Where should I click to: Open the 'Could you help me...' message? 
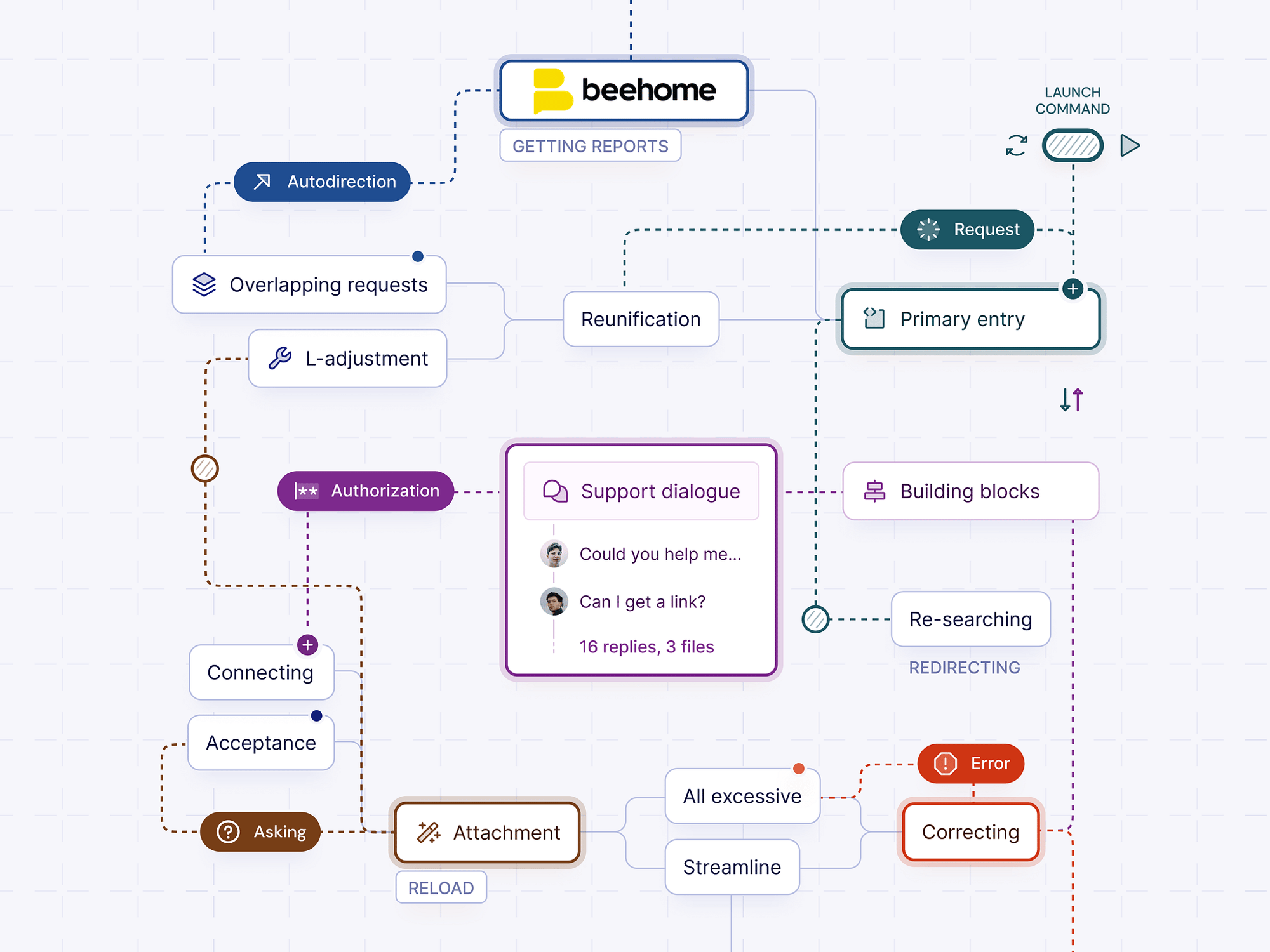pyautogui.click(x=660, y=554)
